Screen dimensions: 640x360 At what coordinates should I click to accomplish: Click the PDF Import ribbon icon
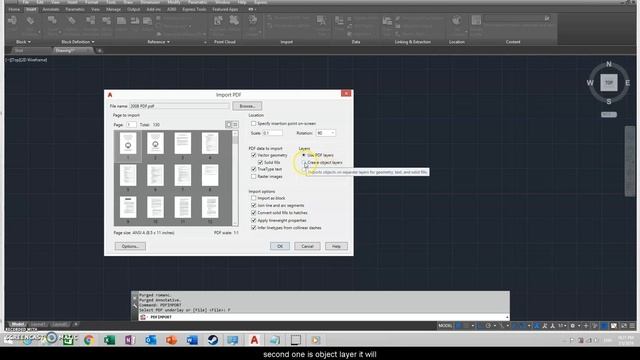(253, 20)
